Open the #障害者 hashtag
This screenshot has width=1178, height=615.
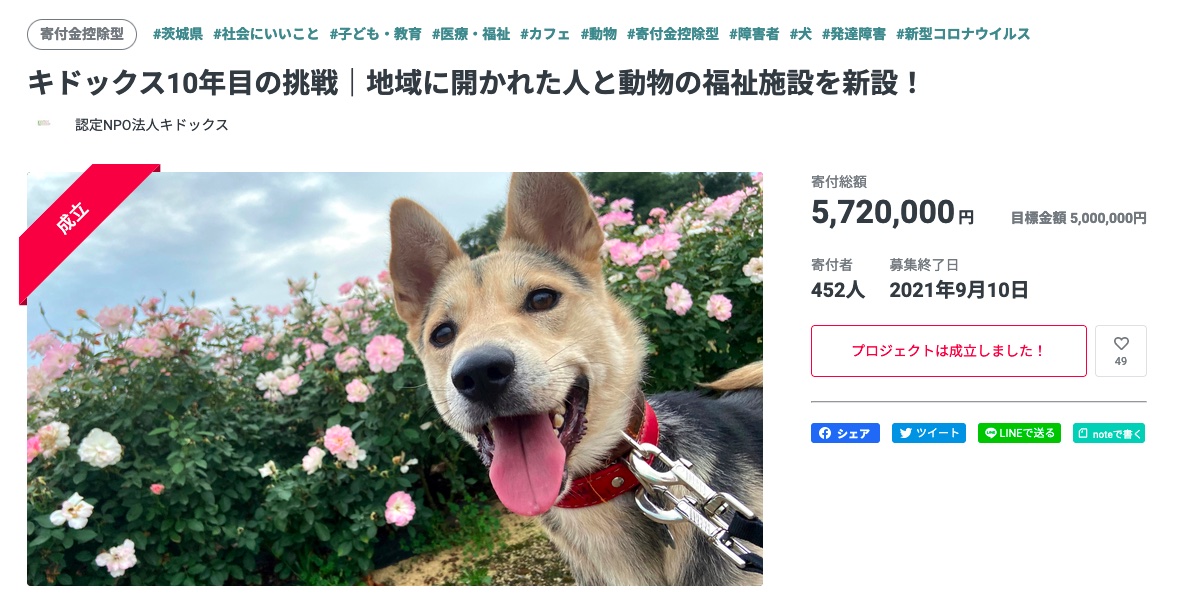coord(754,34)
